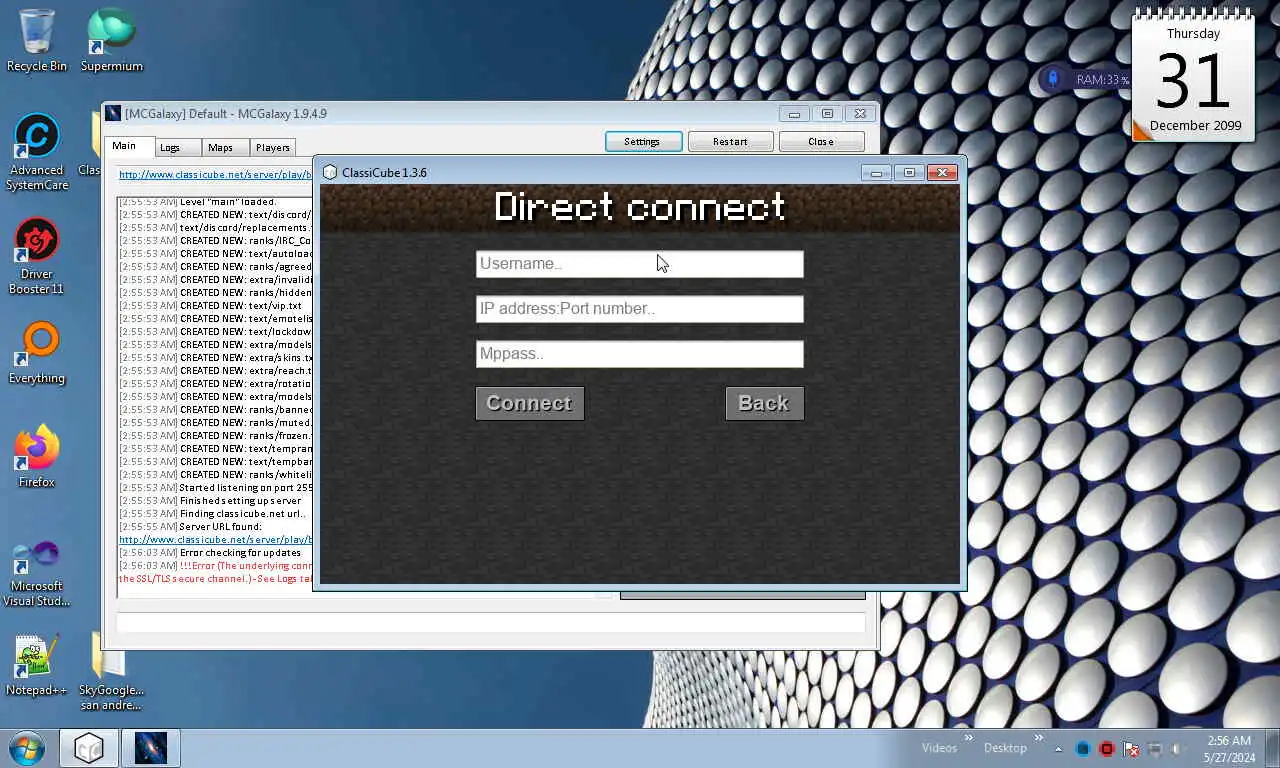Minimize the ClassiCube window

[x=877, y=173]
